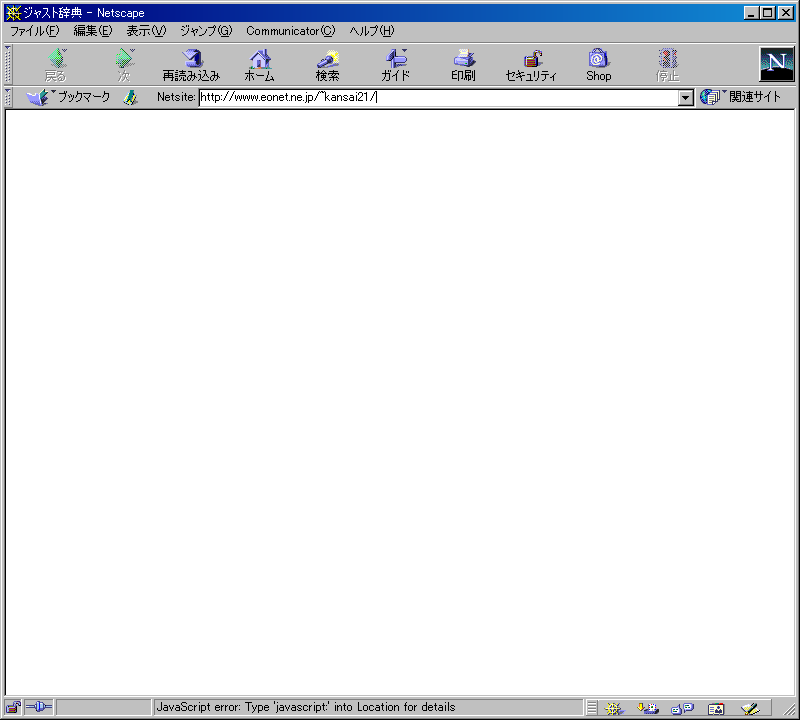Open the ガイド guide button
The height and width of the screenshot is (720, 800).
click(x=396, y=65)
